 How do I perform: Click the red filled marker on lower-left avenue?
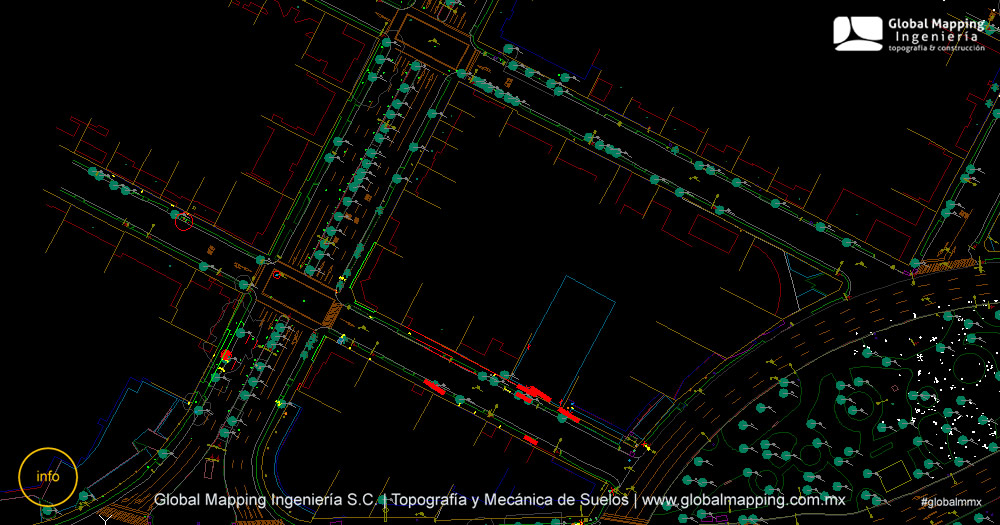click(x=226, y=355)
